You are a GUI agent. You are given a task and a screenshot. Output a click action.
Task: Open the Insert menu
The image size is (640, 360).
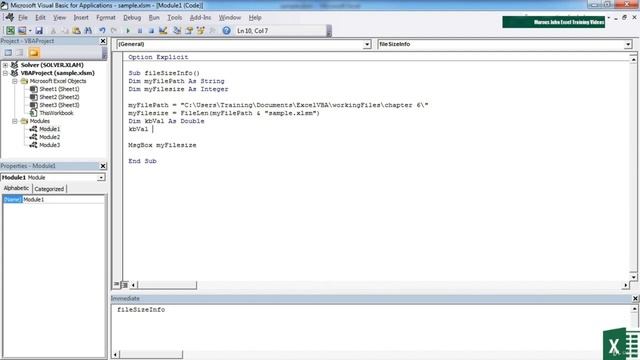pyautogui.click(x=81, y=18)
